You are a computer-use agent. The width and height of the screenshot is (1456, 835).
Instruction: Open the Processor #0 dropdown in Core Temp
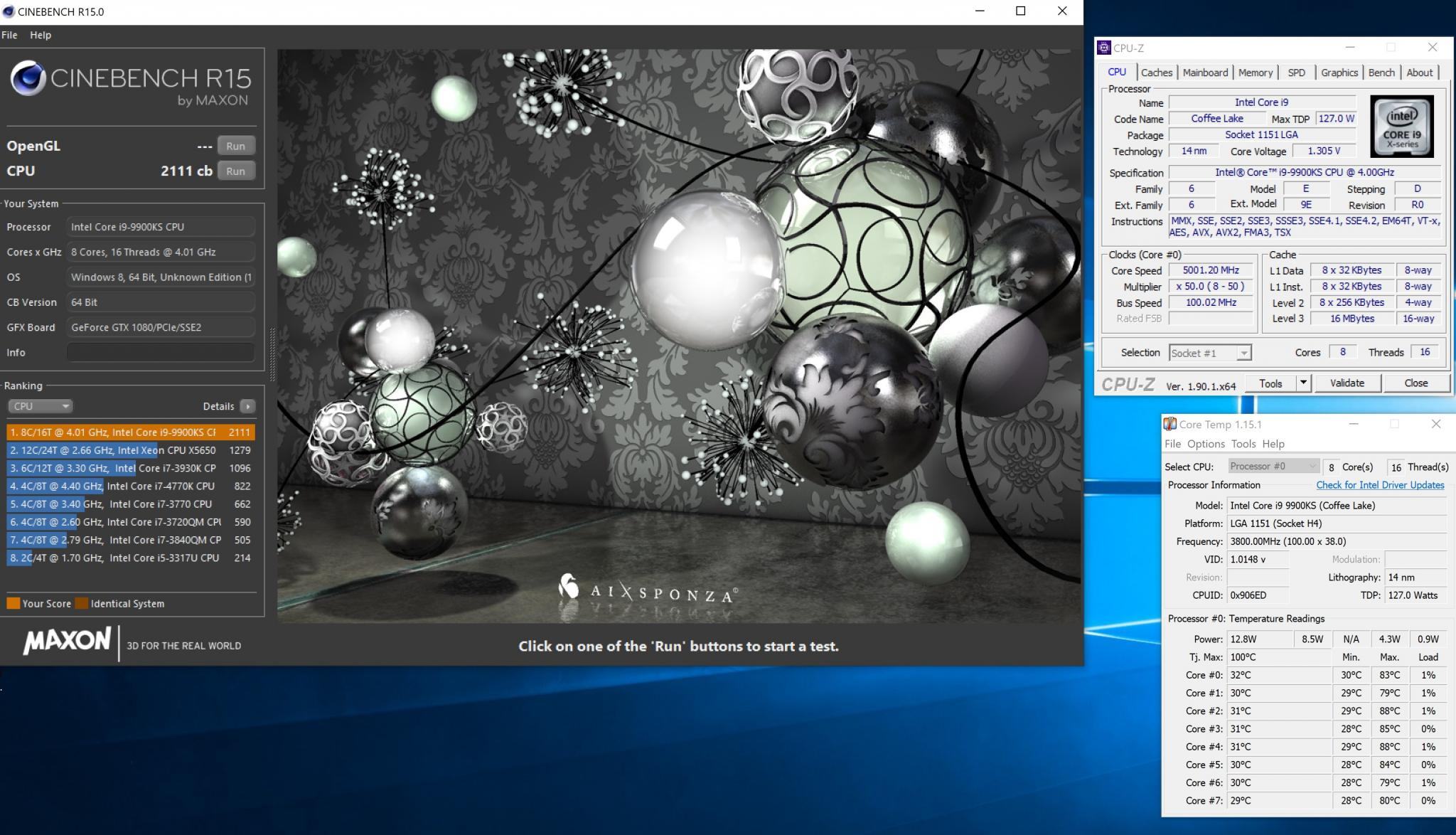pyautogui.click(x=1273, y=467)
